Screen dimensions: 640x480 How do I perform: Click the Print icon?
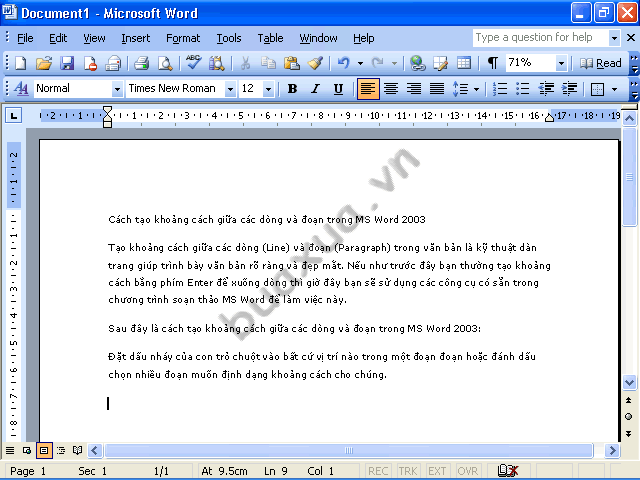tap(142, 63)
